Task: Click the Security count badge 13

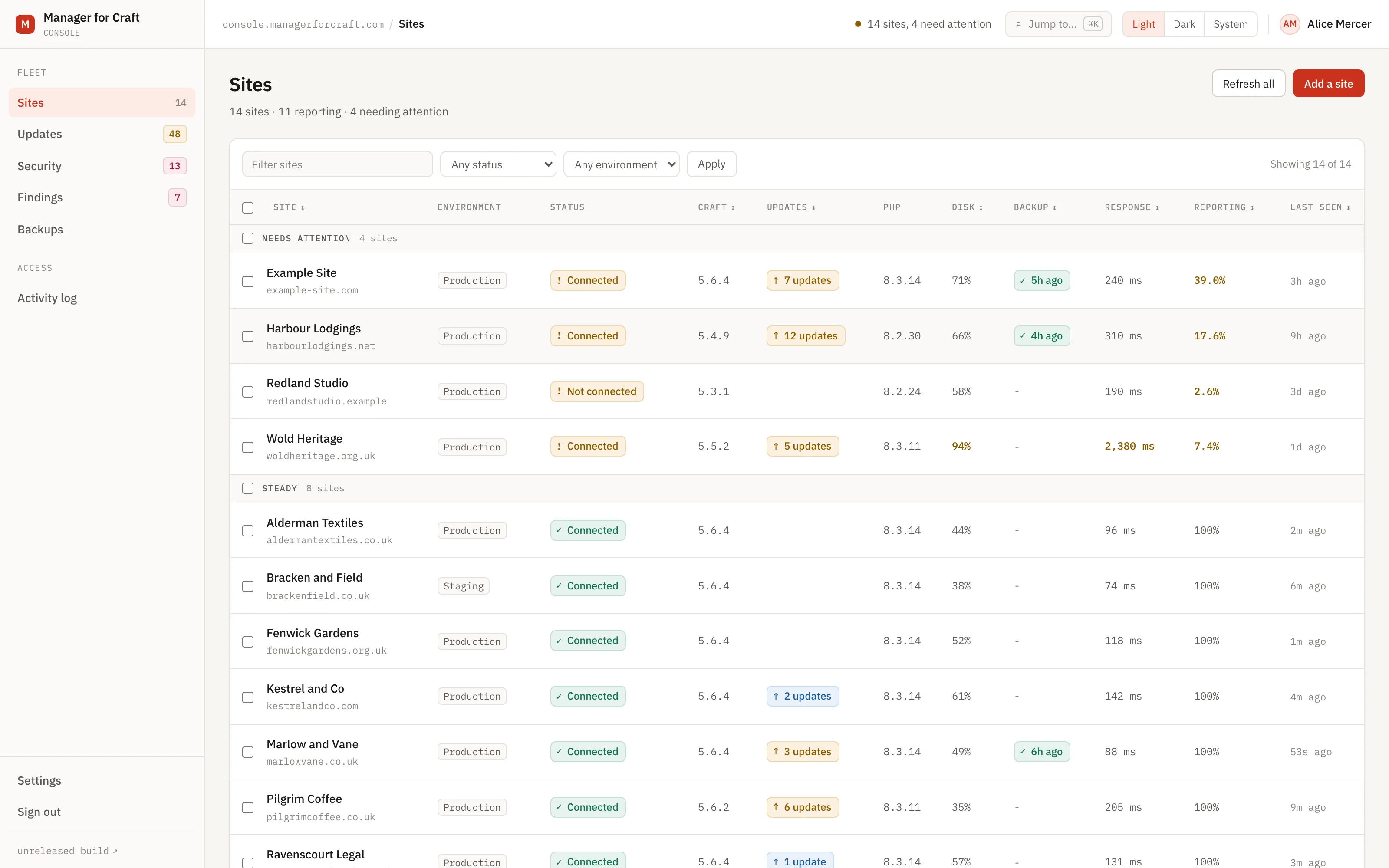Action: tap(174, 166)
